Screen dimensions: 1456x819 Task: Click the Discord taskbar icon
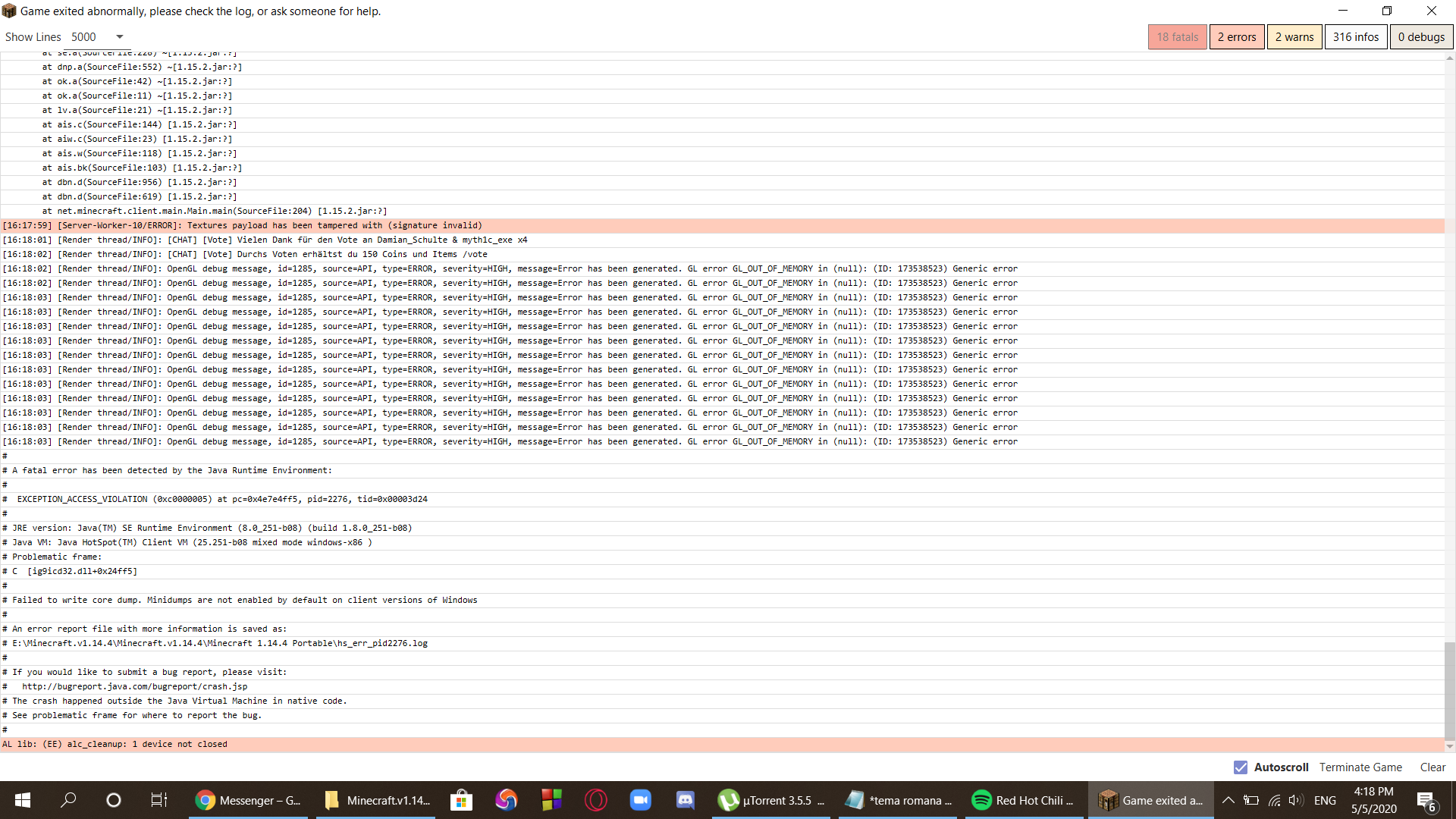(685, 799)
